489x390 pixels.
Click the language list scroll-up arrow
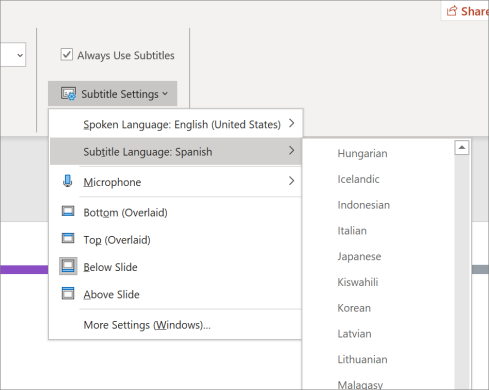[462, 147]
